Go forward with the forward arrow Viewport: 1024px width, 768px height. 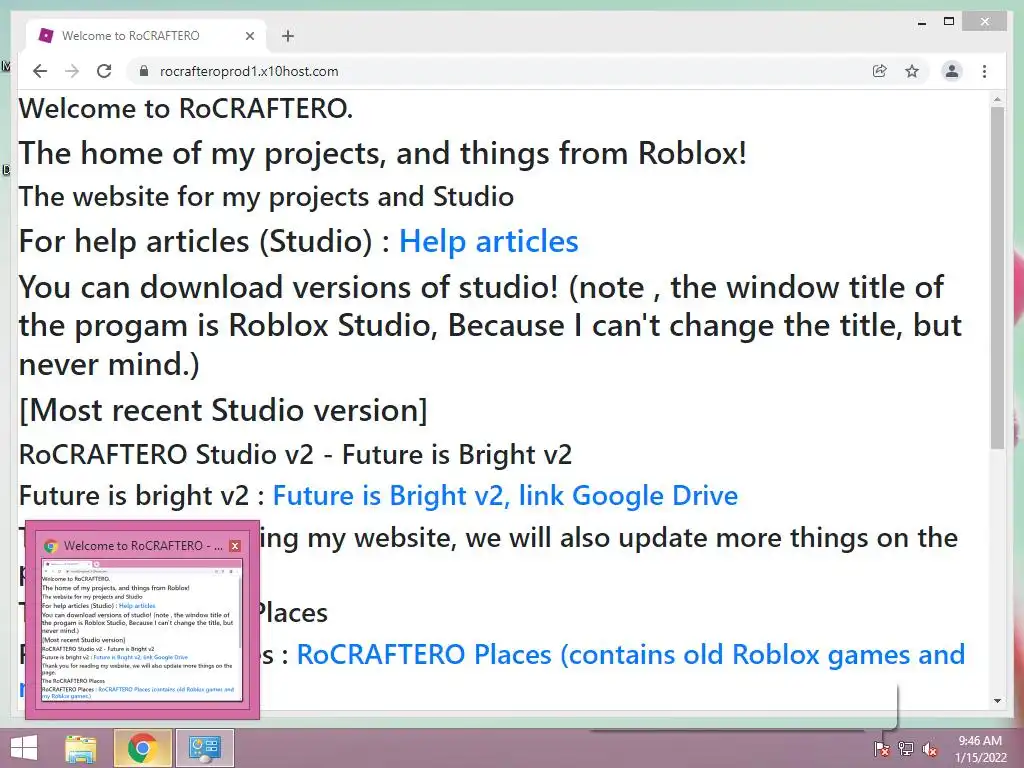[72, 71]
